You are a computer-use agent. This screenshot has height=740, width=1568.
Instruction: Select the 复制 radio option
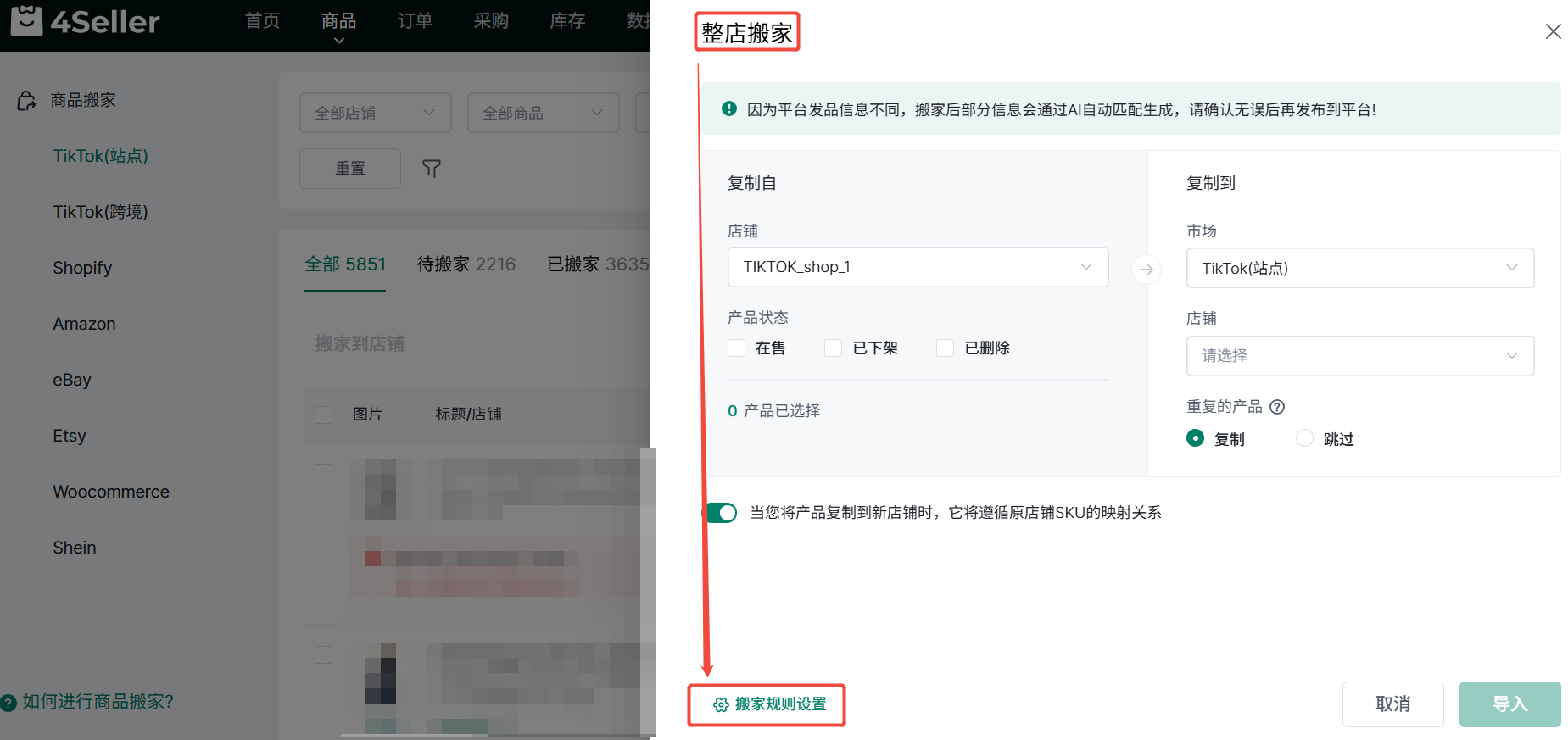coord(1195,437)
